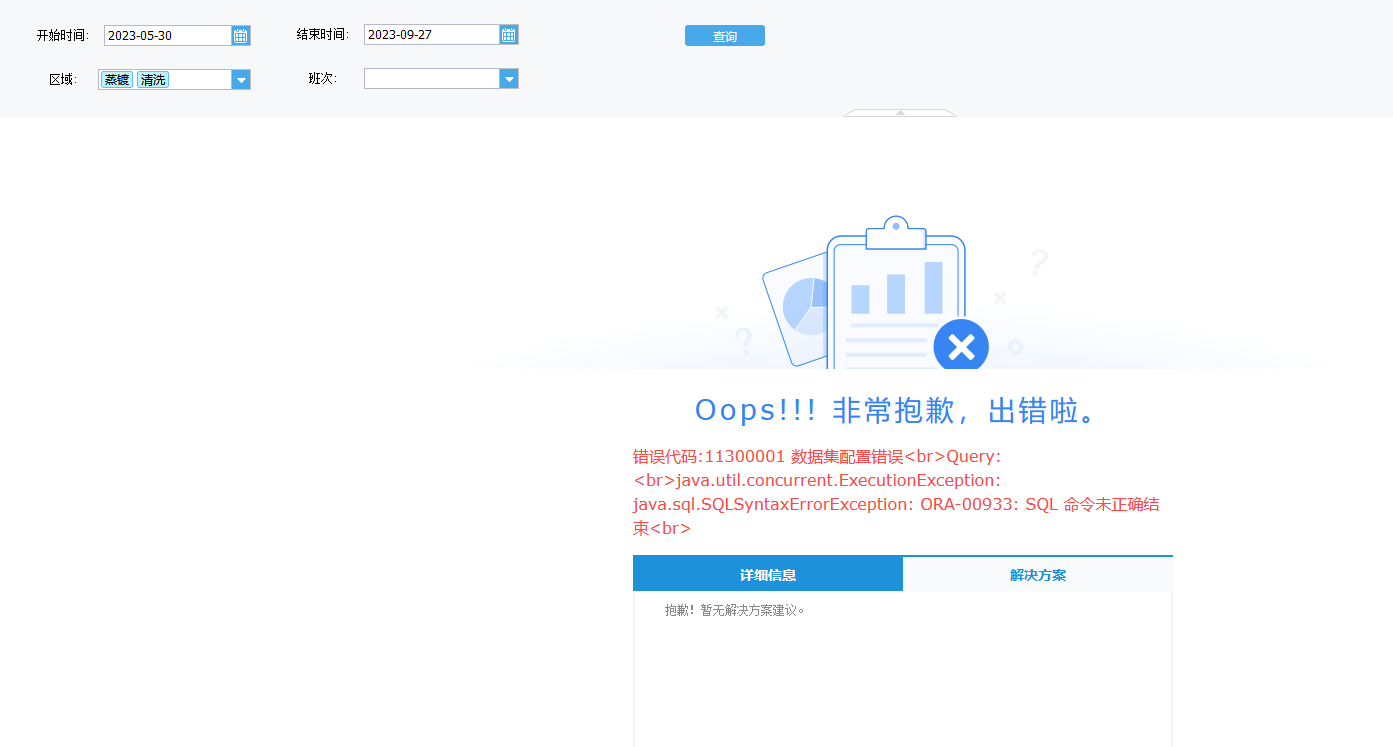Image resolution: width=1393 pixels, height=747 pixels.
Task: Expand the 班次 dropdown arrow
Action: tap(508, 79)
